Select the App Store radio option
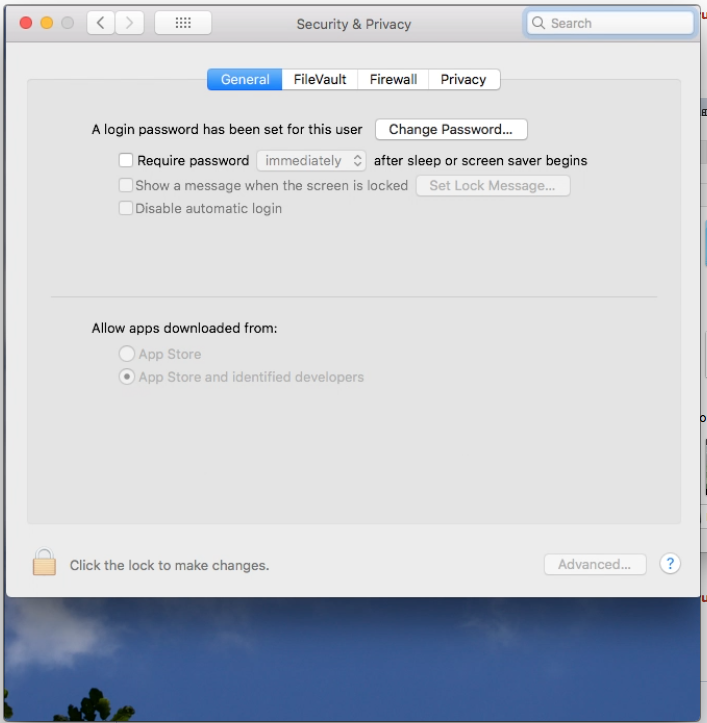Viewport: 707px width, 723px height. click(127, 354)
